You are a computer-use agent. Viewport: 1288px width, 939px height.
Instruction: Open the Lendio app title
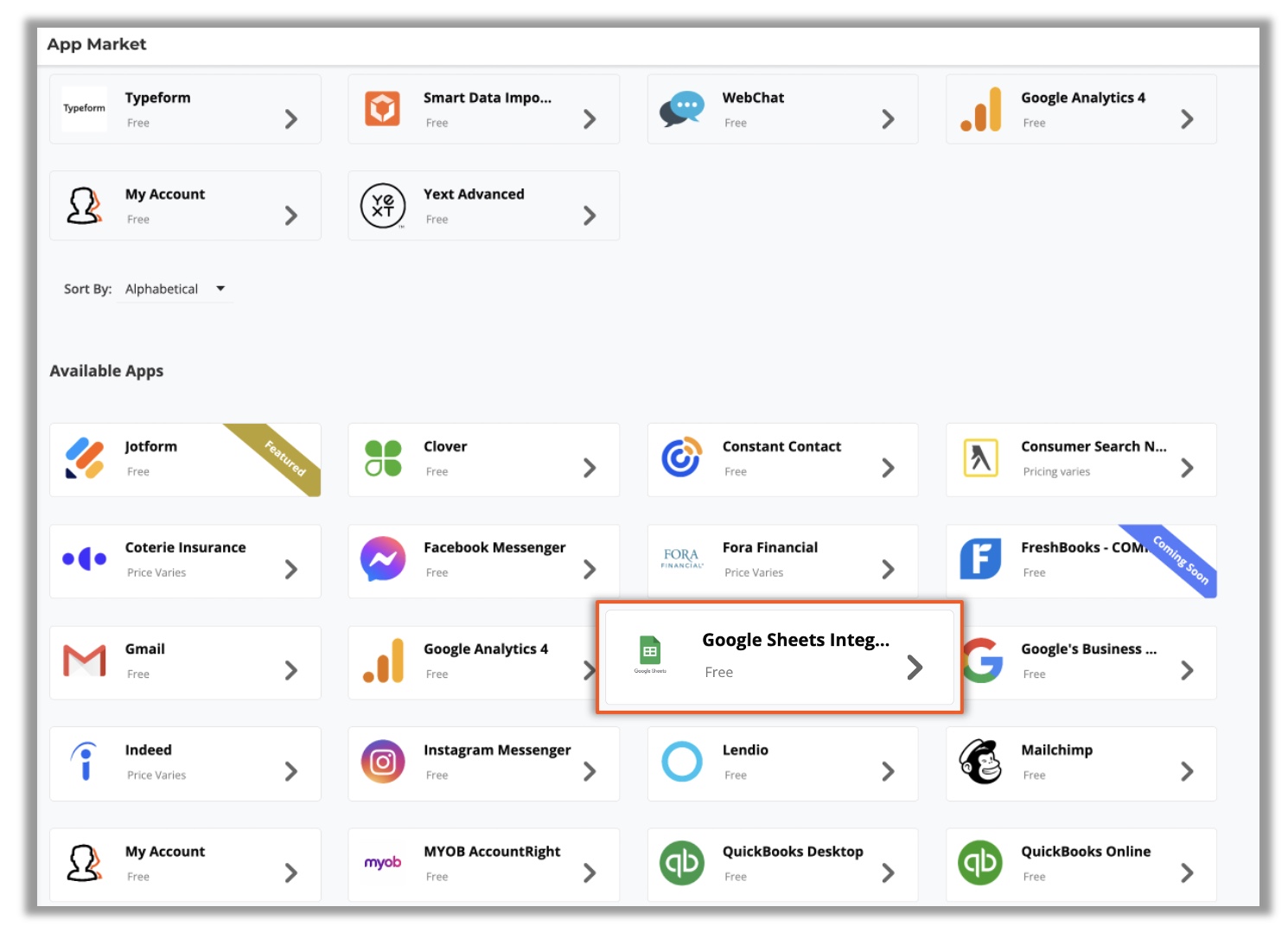[745, 750]
